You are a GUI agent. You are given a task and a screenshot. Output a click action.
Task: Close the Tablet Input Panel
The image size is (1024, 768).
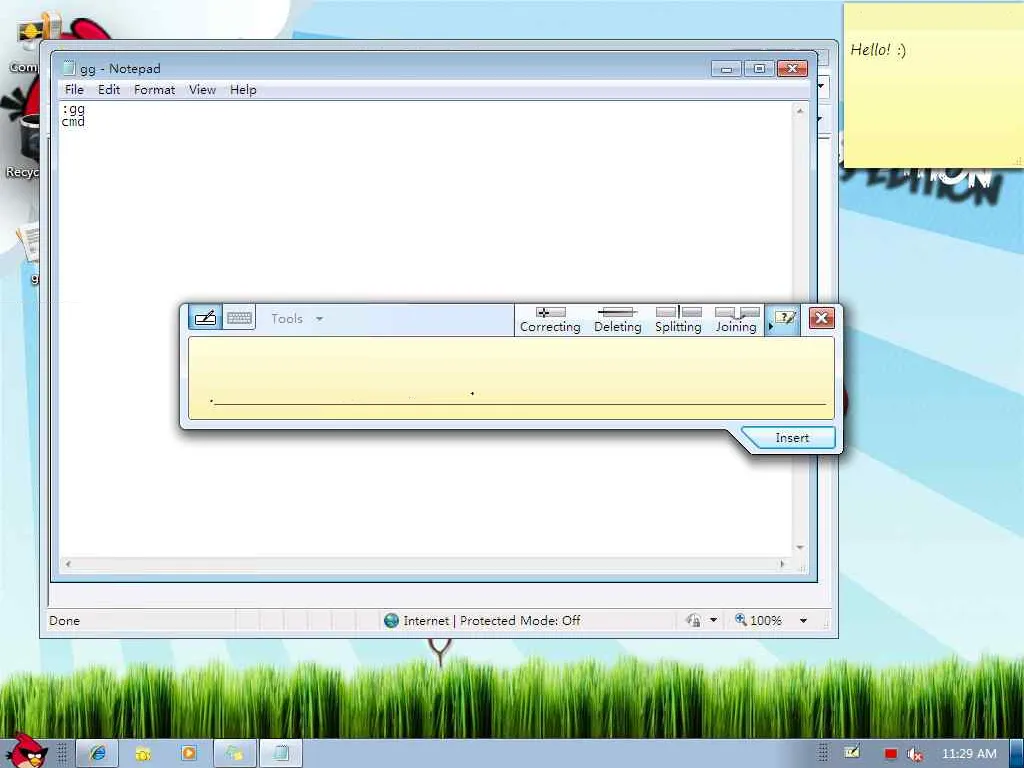(x=821, y=318)
